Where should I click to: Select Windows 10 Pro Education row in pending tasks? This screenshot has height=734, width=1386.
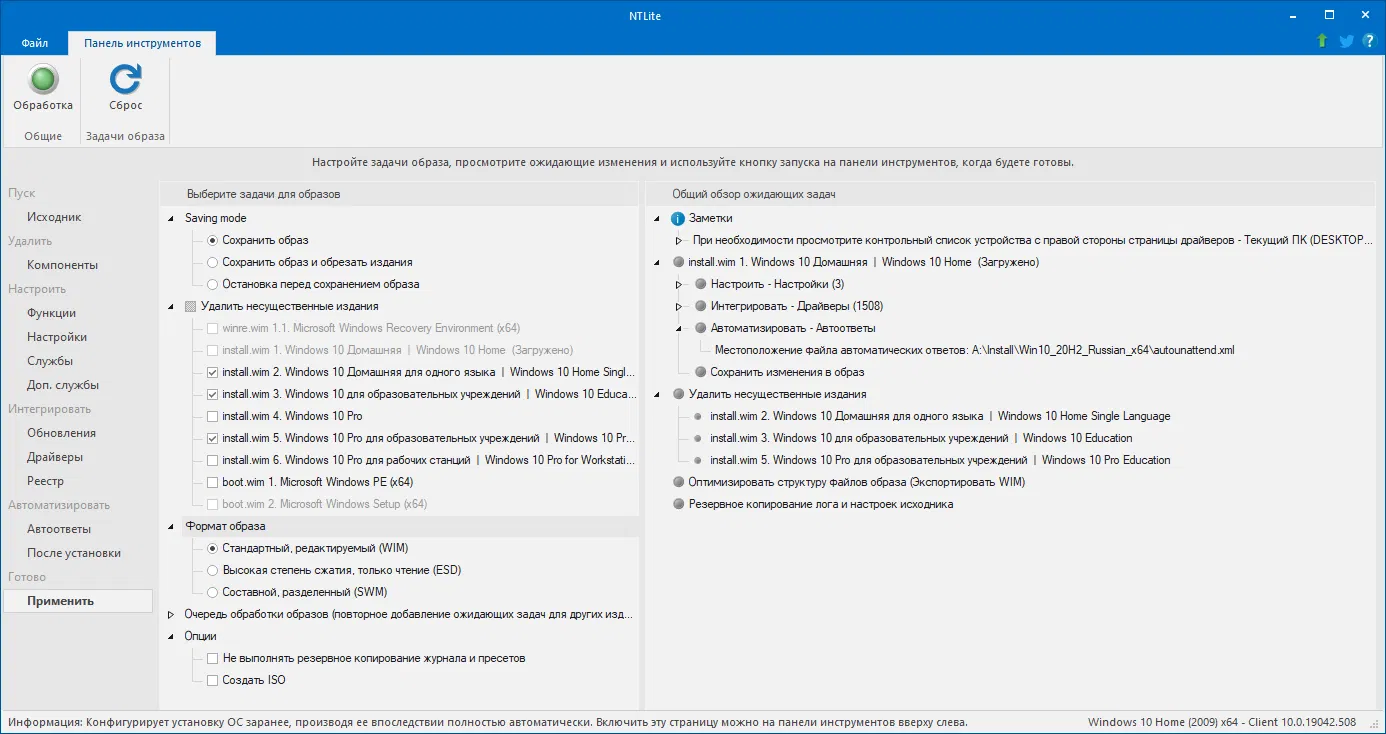[940, 460]
